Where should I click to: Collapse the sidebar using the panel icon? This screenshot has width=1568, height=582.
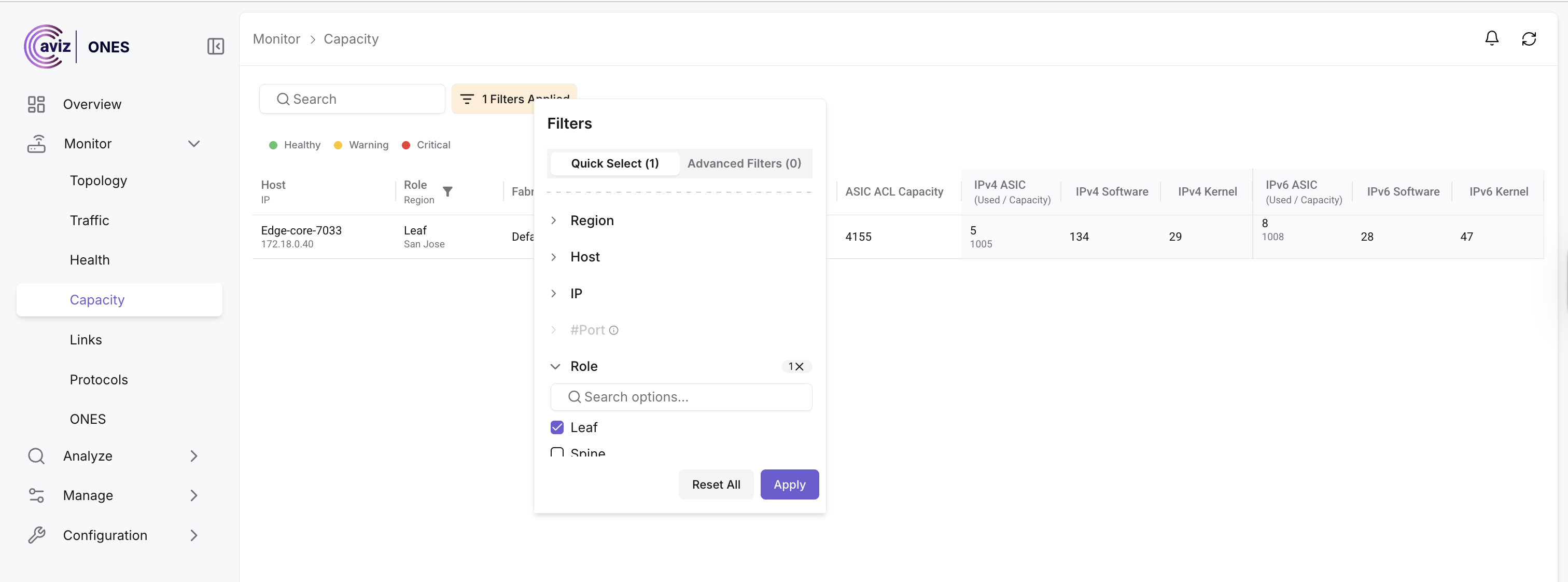pyautogui.click(x=216, y=47)
